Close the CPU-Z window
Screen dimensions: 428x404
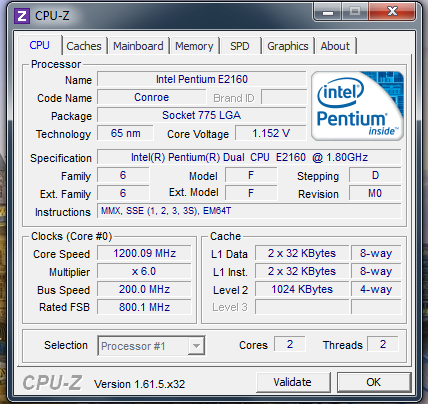392,12
